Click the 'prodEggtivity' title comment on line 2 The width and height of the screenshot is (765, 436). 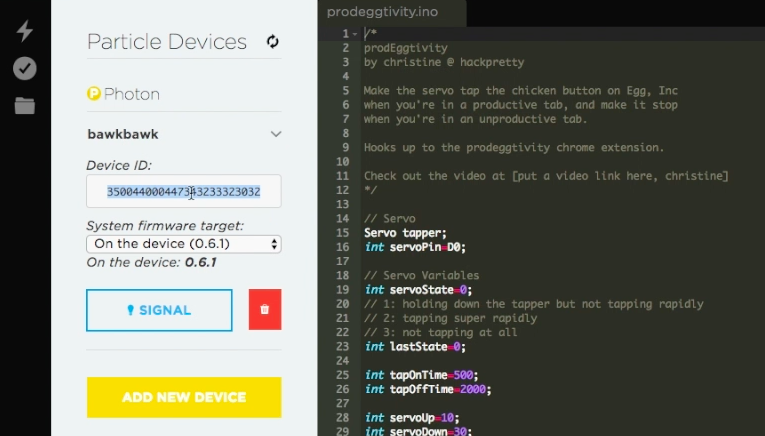(x=405, y=48)
